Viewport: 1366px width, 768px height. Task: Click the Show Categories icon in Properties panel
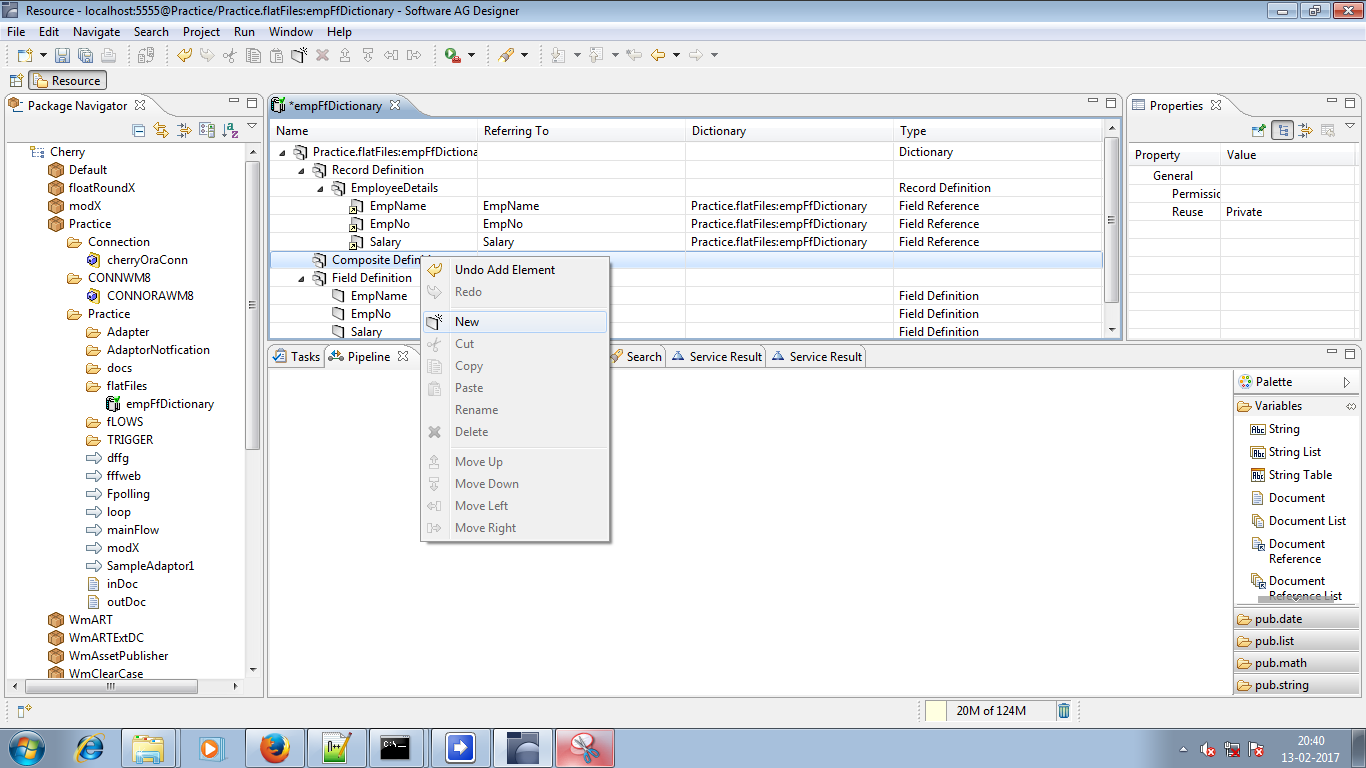[1282, 131]
